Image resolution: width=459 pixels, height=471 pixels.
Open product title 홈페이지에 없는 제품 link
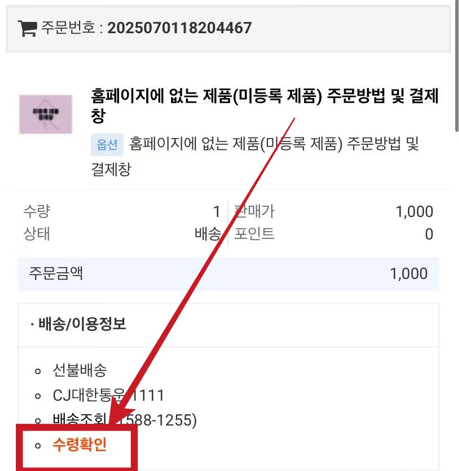tap(265, 105)
